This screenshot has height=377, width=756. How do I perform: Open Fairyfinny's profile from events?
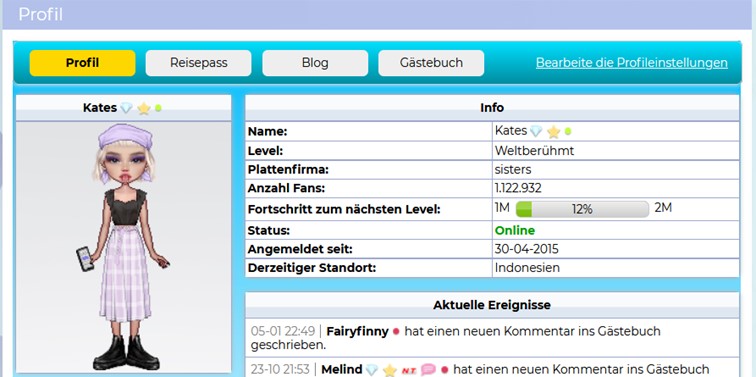(357, 332)
